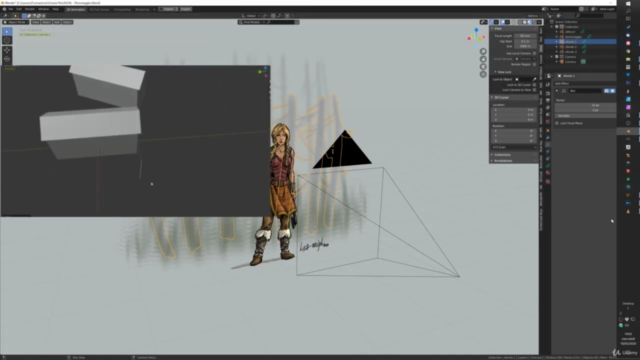Enable Lock to 3D Cursor checkbox
This screenshot has height=360, width=640.
534,85
